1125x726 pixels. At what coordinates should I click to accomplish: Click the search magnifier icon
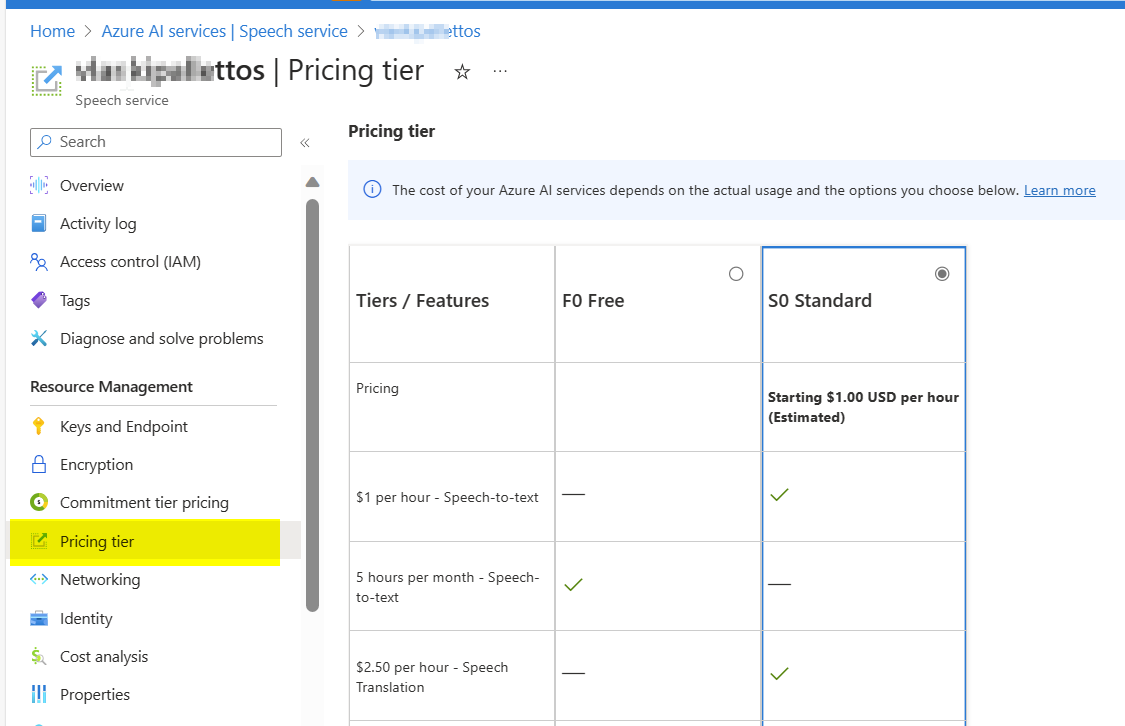[x=44, y=141]
